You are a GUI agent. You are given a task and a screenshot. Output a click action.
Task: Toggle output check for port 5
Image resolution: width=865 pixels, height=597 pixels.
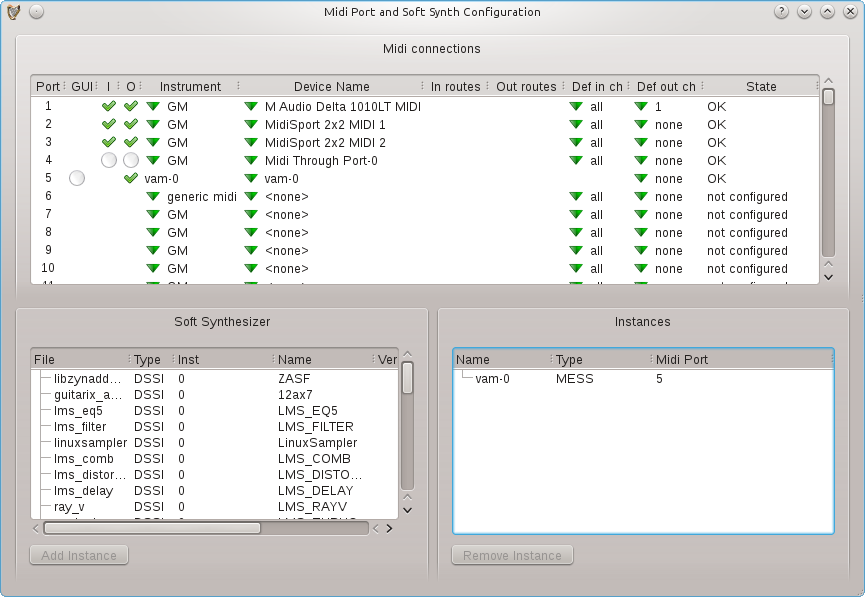tap(131, 178)
